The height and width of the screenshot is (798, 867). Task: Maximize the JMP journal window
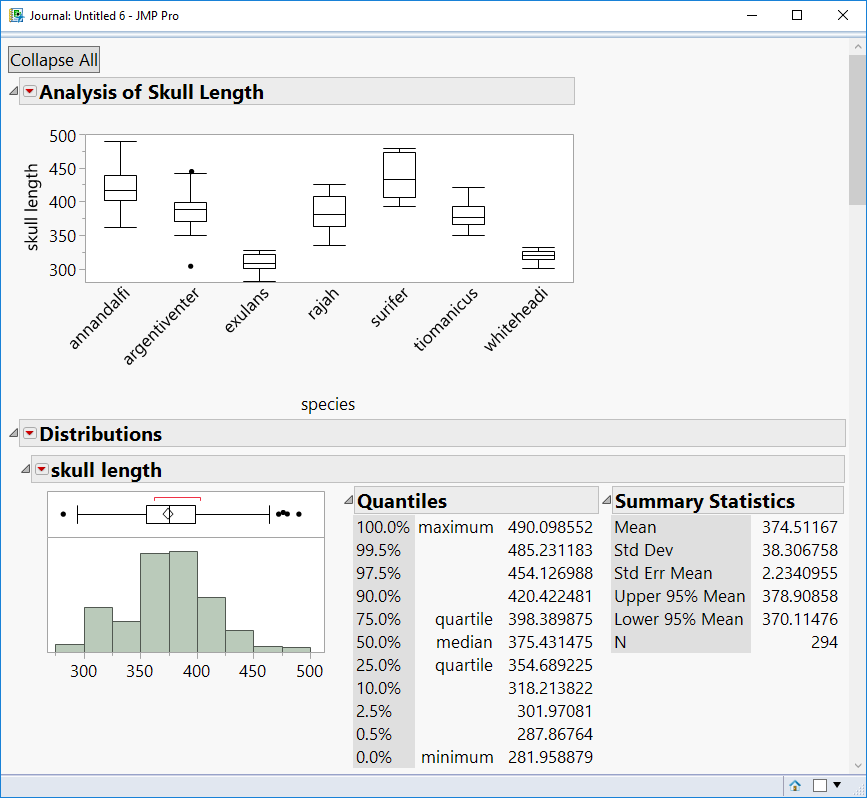(x=797, y=15)
